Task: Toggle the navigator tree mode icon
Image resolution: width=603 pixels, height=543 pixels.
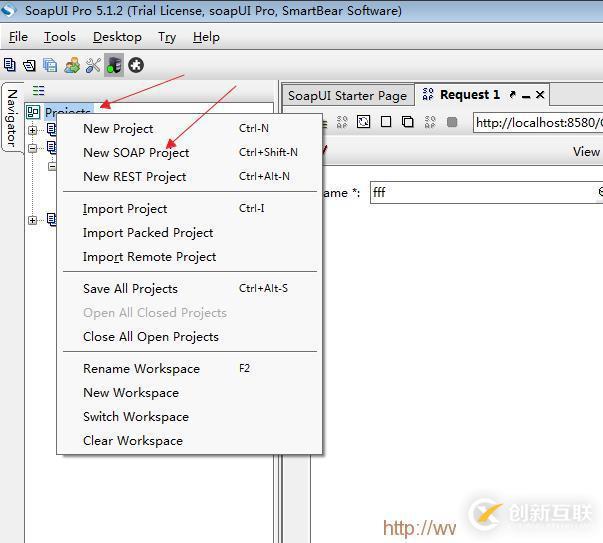Action: pos(38,91)
